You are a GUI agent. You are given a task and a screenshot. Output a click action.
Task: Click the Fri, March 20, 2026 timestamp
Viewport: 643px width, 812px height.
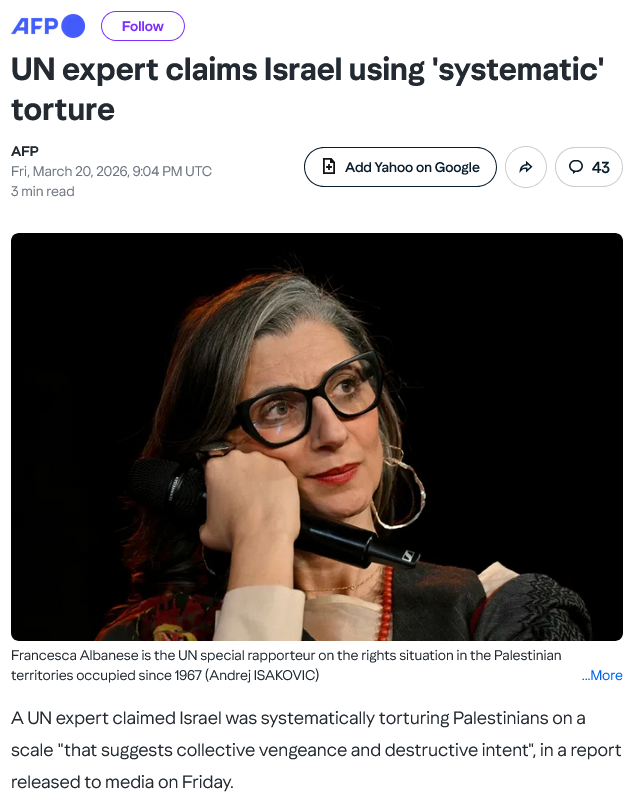[111, 171]
